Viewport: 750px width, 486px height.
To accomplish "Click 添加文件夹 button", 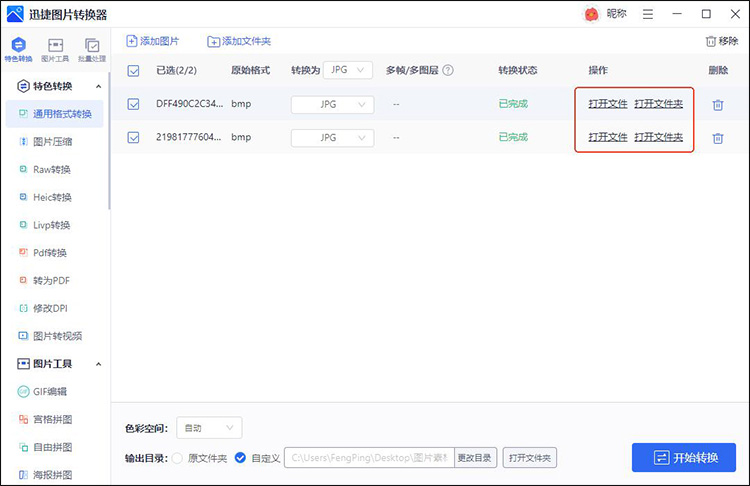I will click(239, 41).
